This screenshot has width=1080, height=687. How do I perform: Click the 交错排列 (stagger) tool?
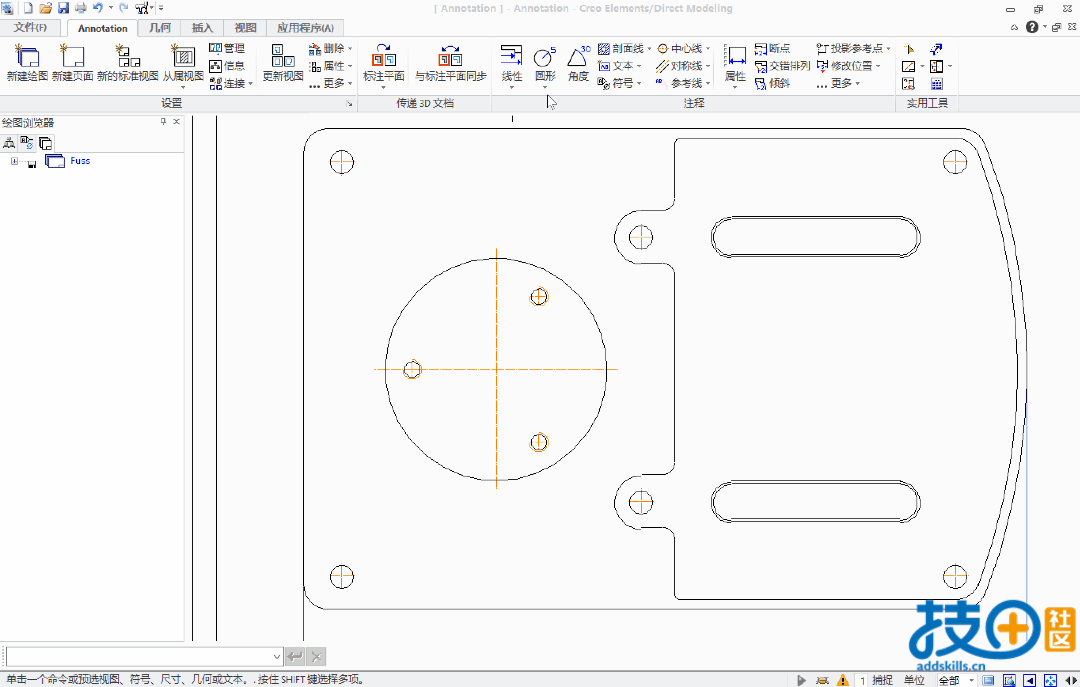(x=782, y=65)
